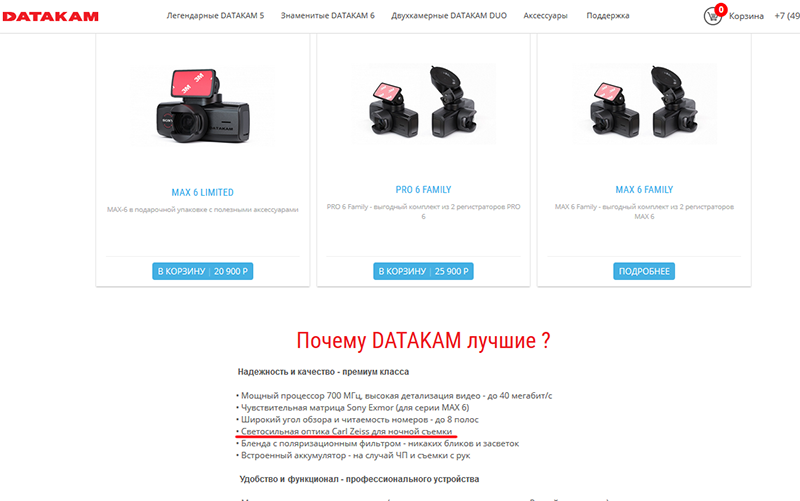Open Двухкамерные DATAKAM DUO menu
This screenshot has height=501, width=800.
[x=449, y=16]
